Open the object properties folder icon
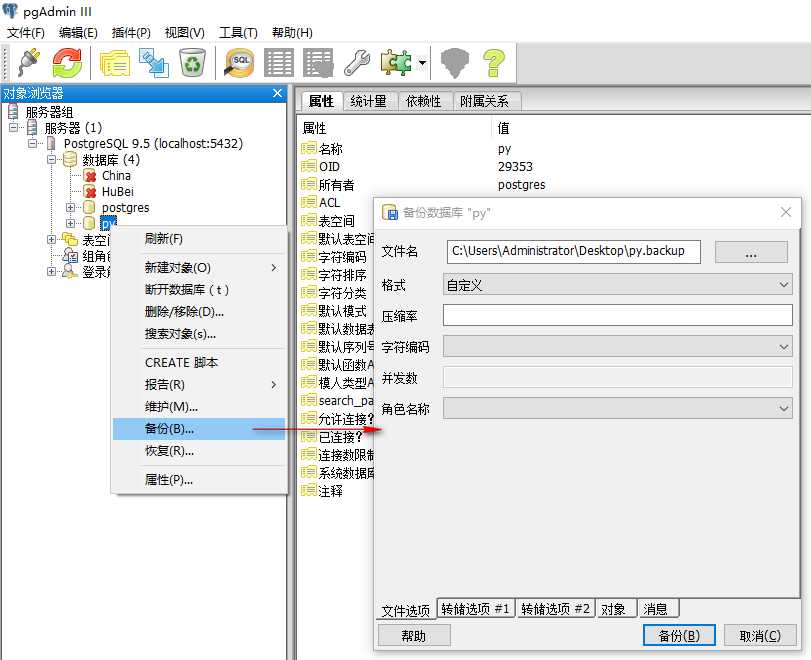The width and height of the screenshot is (811, 660). coord(115,63)
